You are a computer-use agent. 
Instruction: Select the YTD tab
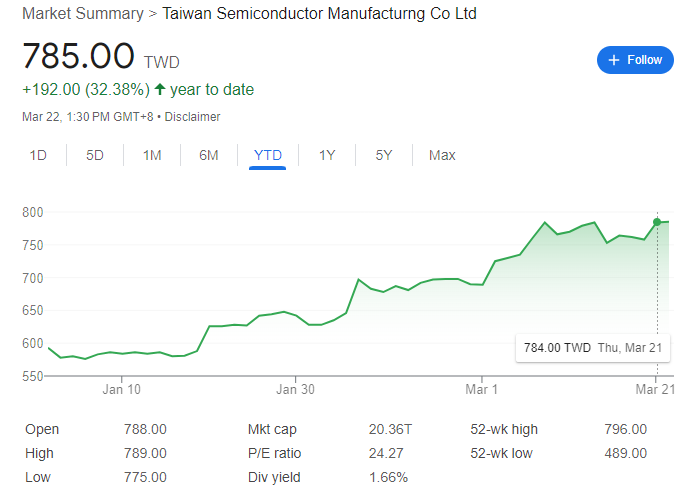(267, 155)
